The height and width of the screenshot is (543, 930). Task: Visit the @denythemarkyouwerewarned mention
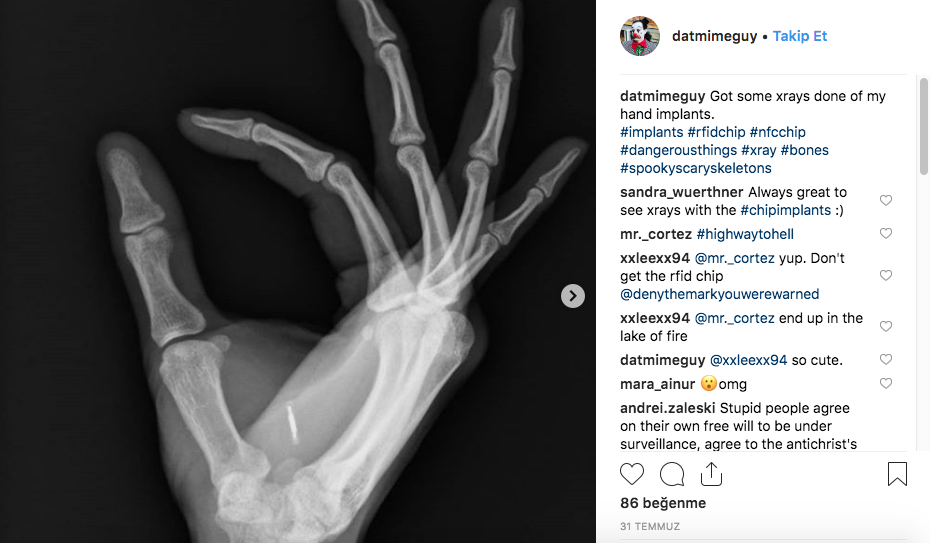pyautogui.click(x=719, y=294)
